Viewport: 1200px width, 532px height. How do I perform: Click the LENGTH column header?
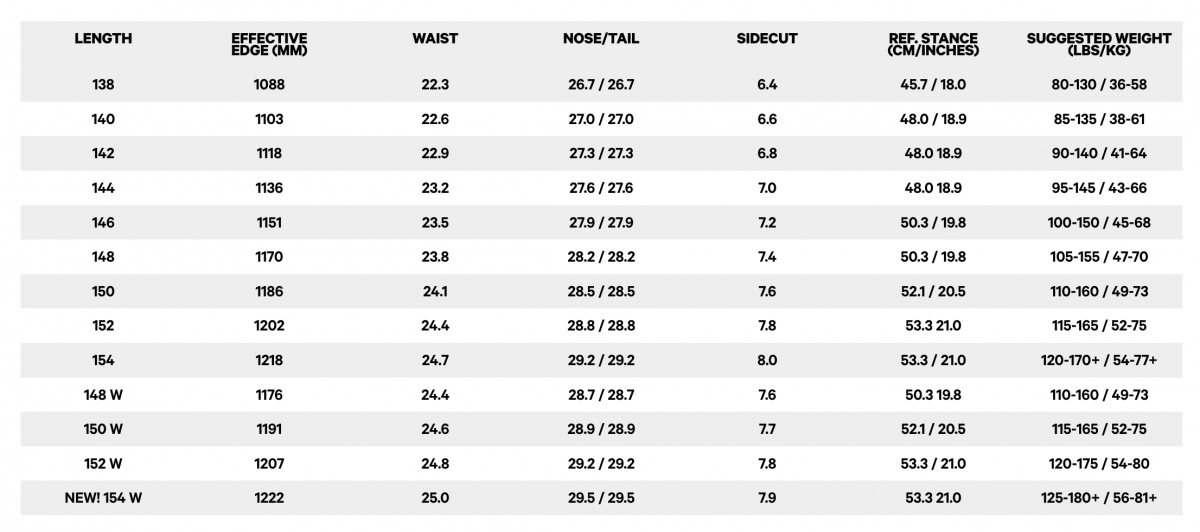click(x=103, y=39)
